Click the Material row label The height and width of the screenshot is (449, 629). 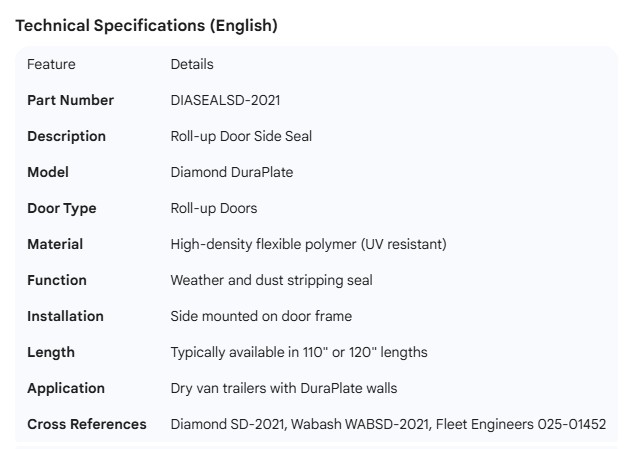[x=55, y=244]
